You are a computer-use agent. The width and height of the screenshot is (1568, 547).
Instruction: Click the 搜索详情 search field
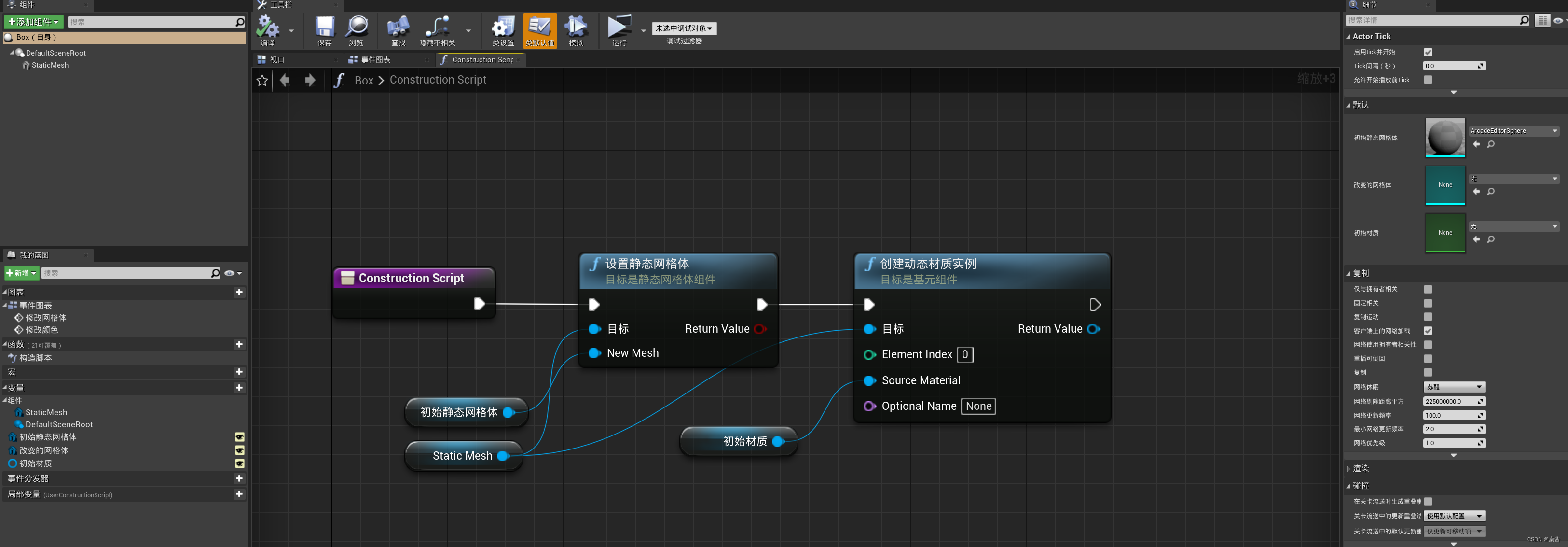[x=1430, y=19]
